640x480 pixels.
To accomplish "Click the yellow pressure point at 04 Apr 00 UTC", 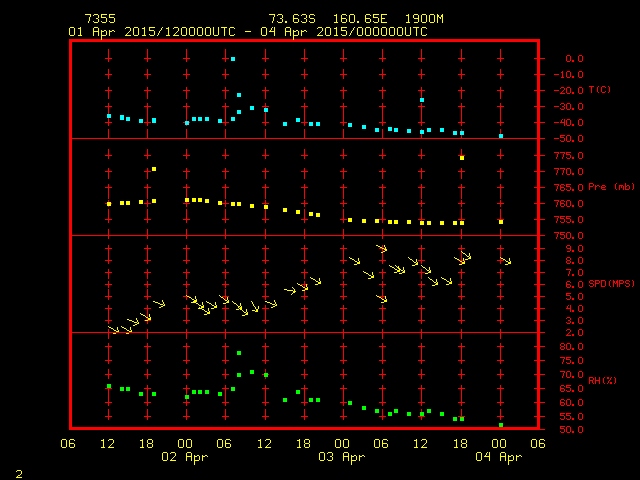I will (501, 222).
